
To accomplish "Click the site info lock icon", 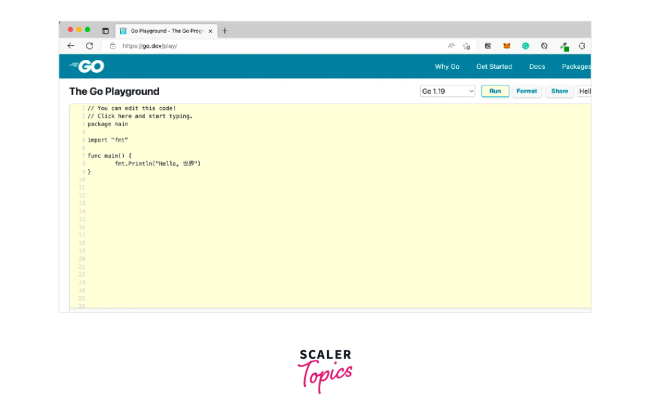I will point(112,46).
